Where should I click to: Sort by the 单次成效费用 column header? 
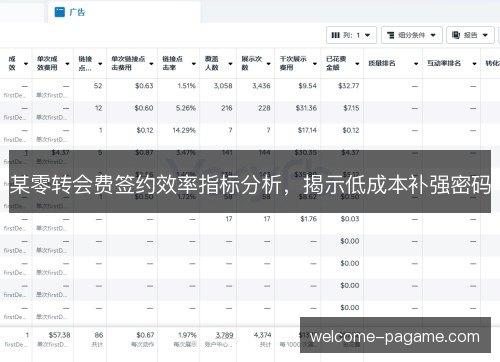pyautogui.click(x=47, y=63)
